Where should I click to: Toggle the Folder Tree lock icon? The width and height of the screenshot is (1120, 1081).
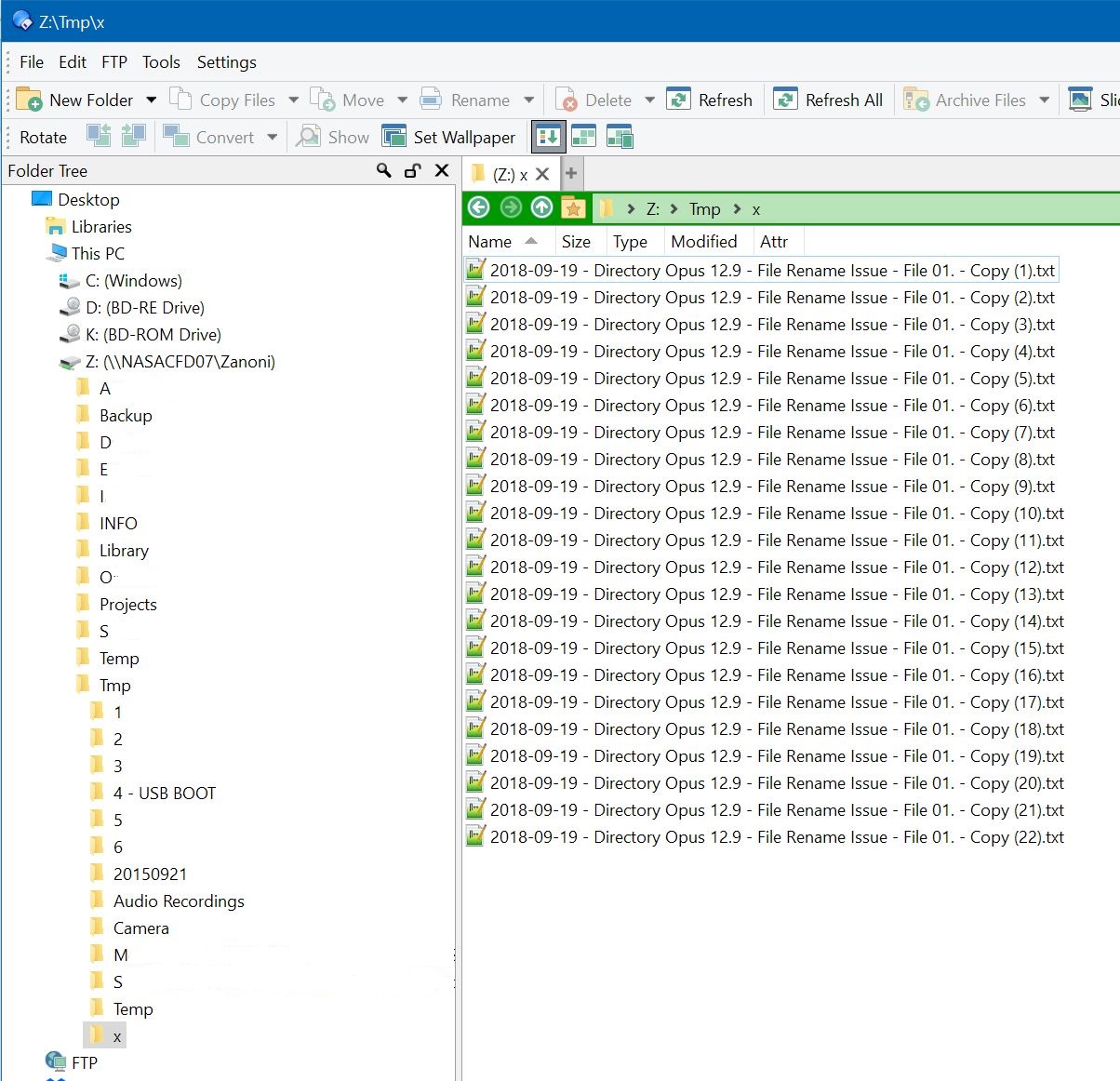click(x=413, y=170)
